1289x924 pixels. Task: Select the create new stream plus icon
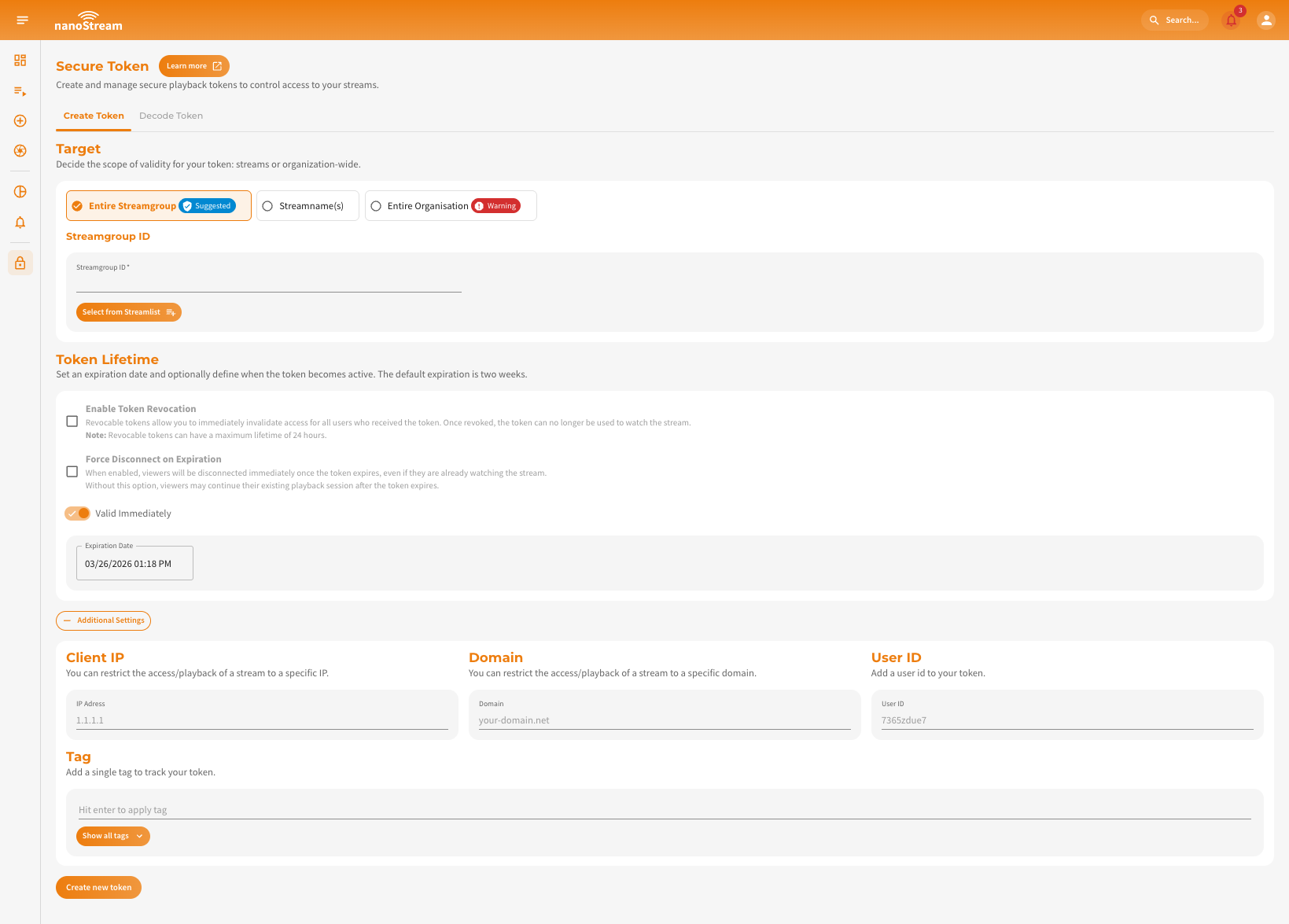coord(20,120)
